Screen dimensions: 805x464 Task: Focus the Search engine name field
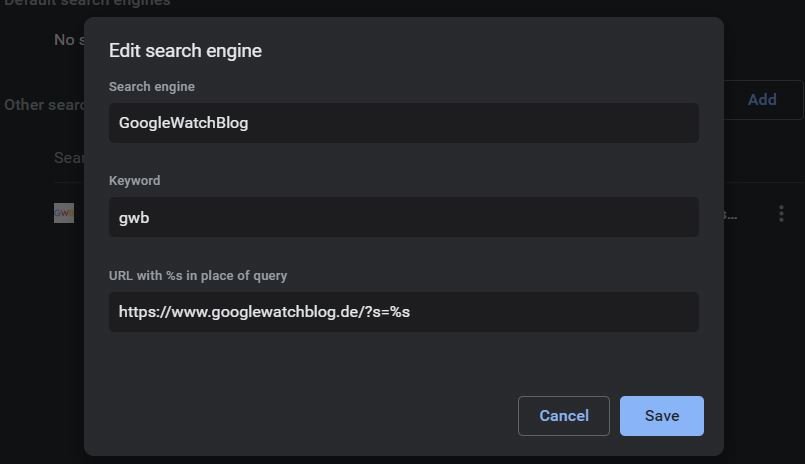pos(403,123)
